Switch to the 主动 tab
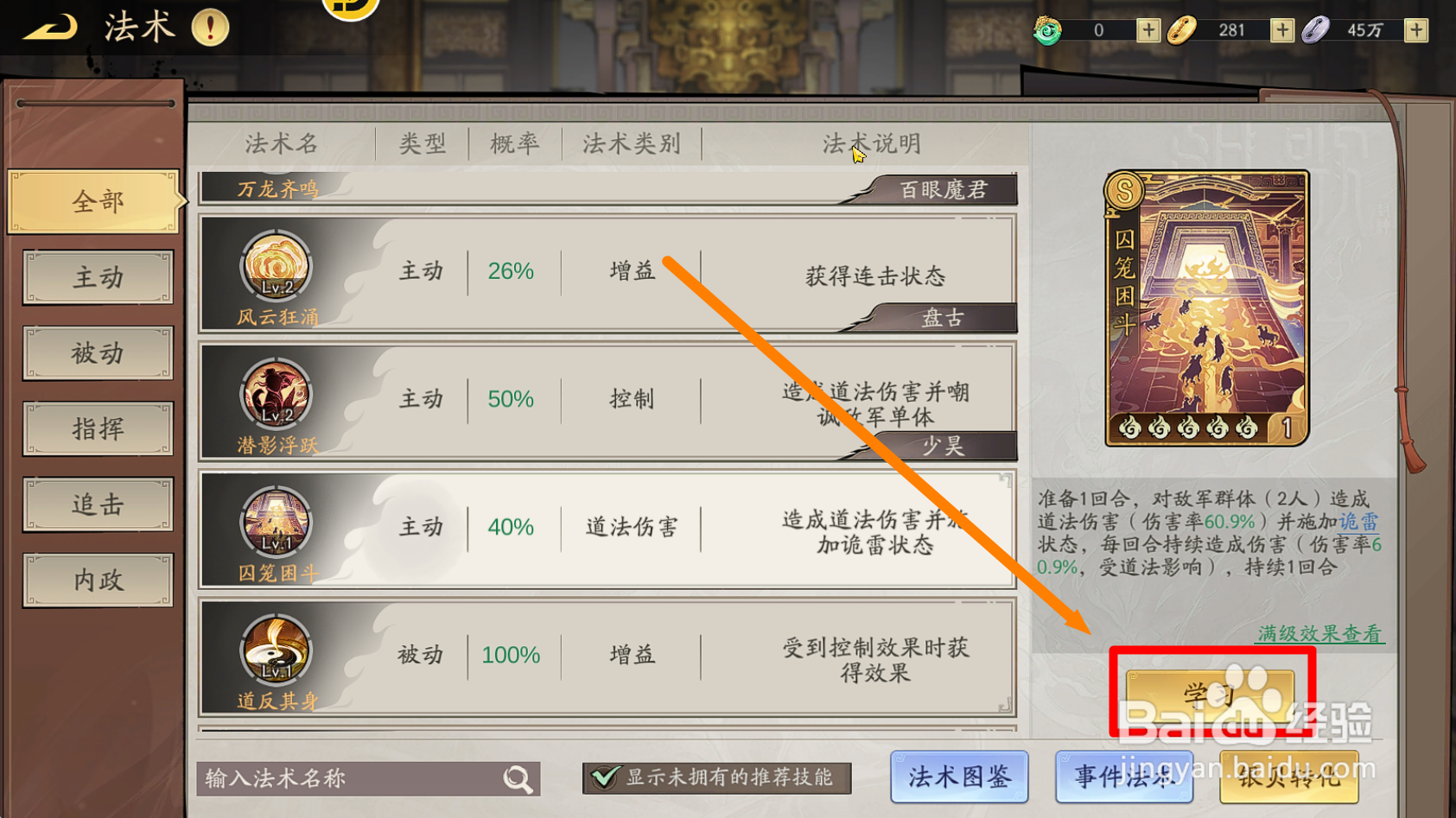This screenshot has height=818, width=1456. 98,277
